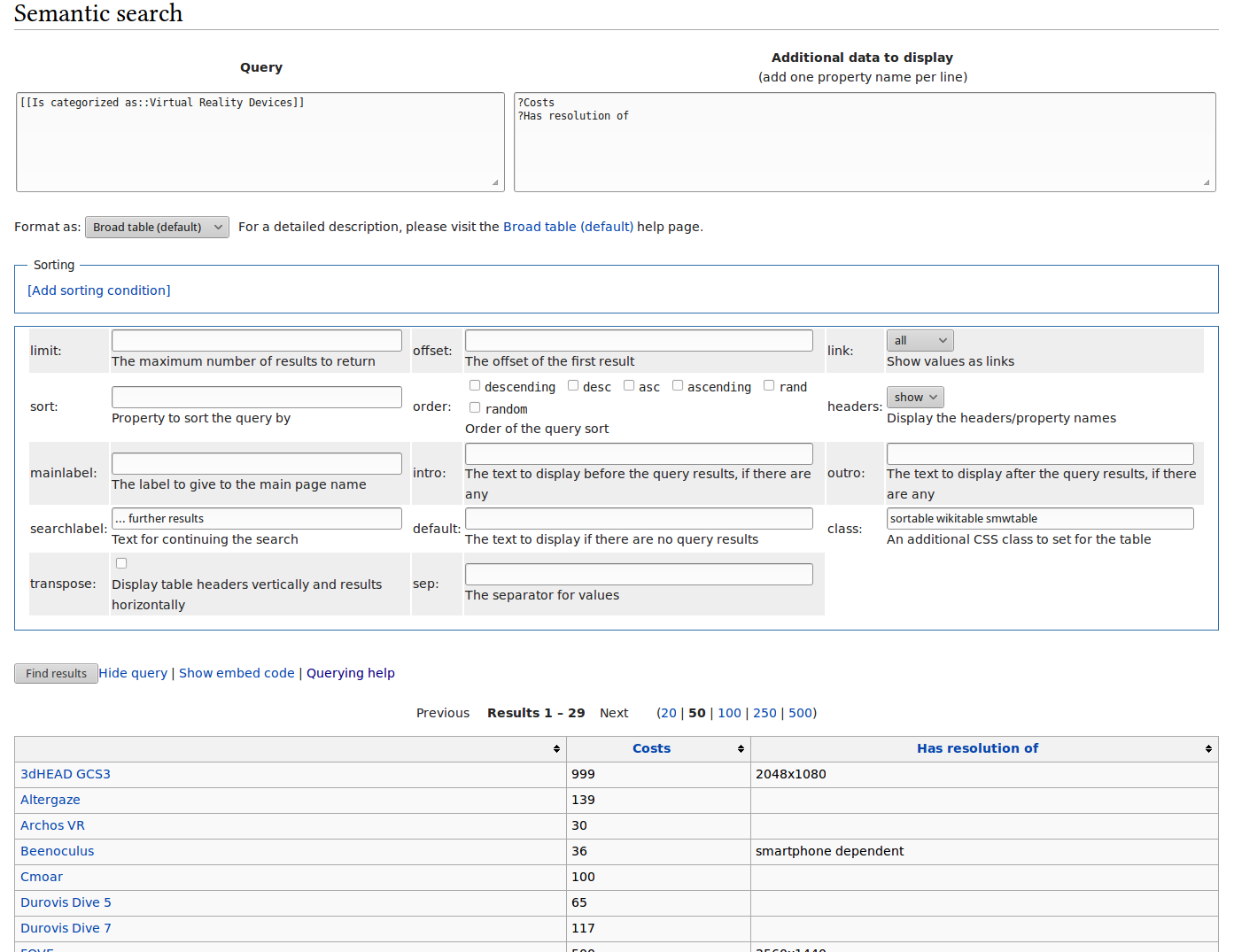Focus the outro text input field

(x=1040, y=453)
